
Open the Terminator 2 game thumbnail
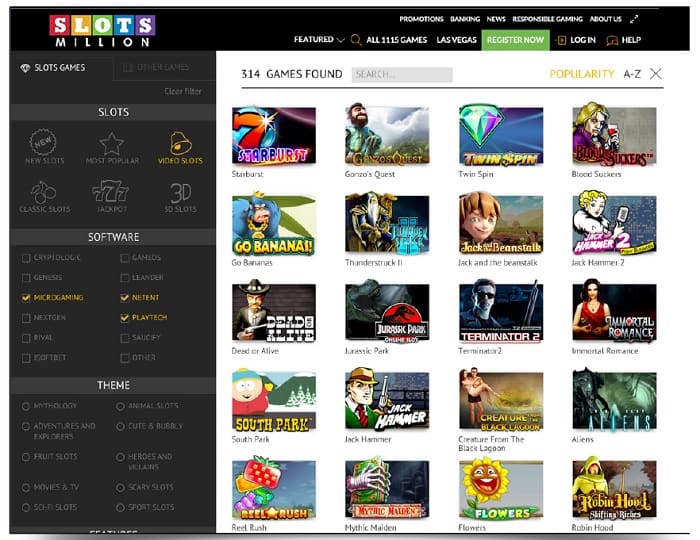pyautogui.click(x=501, y=312)
